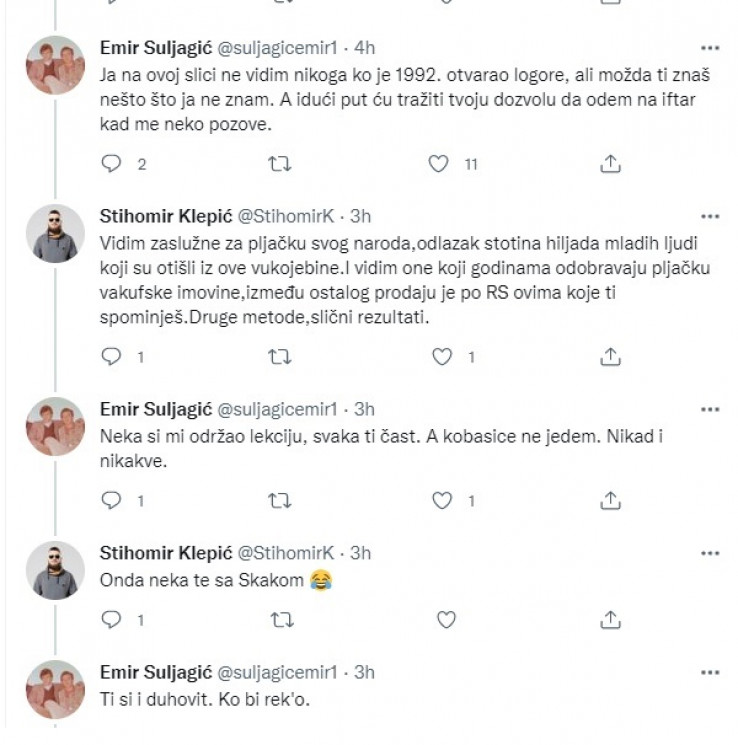
Task: Share Stihomir's 'Onda neka te sa Skakom' tweet
Action: pyautogui.click(x=610, y=620)
